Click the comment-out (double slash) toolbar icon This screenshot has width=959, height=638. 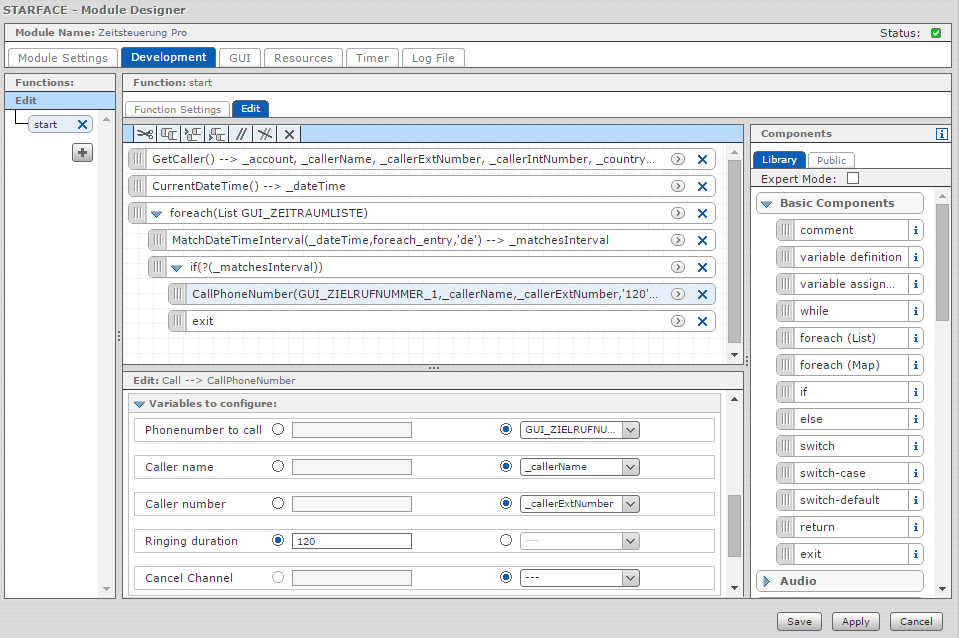(241, 134)
